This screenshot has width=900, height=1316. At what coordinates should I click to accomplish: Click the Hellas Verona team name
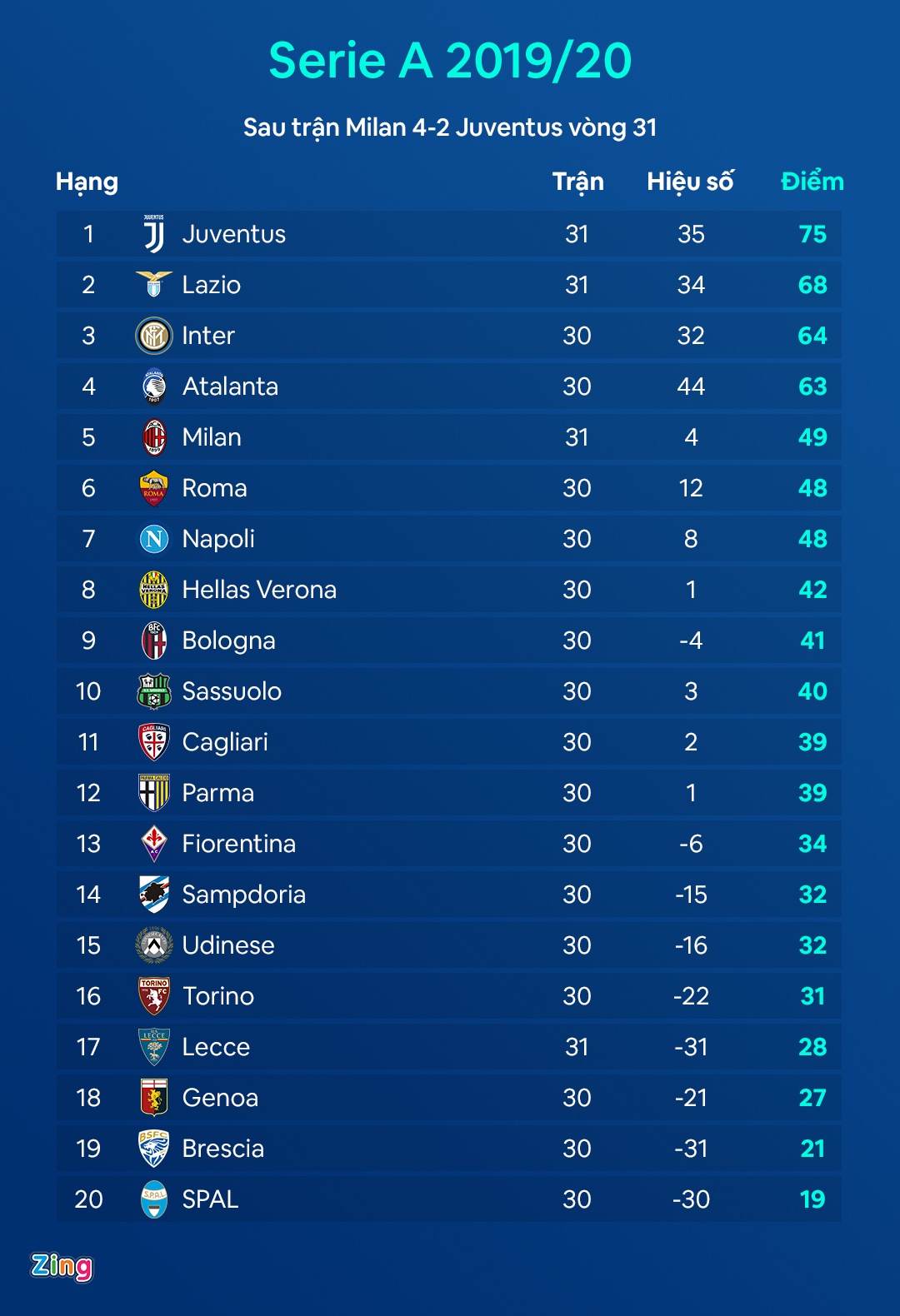coord(259,590)
